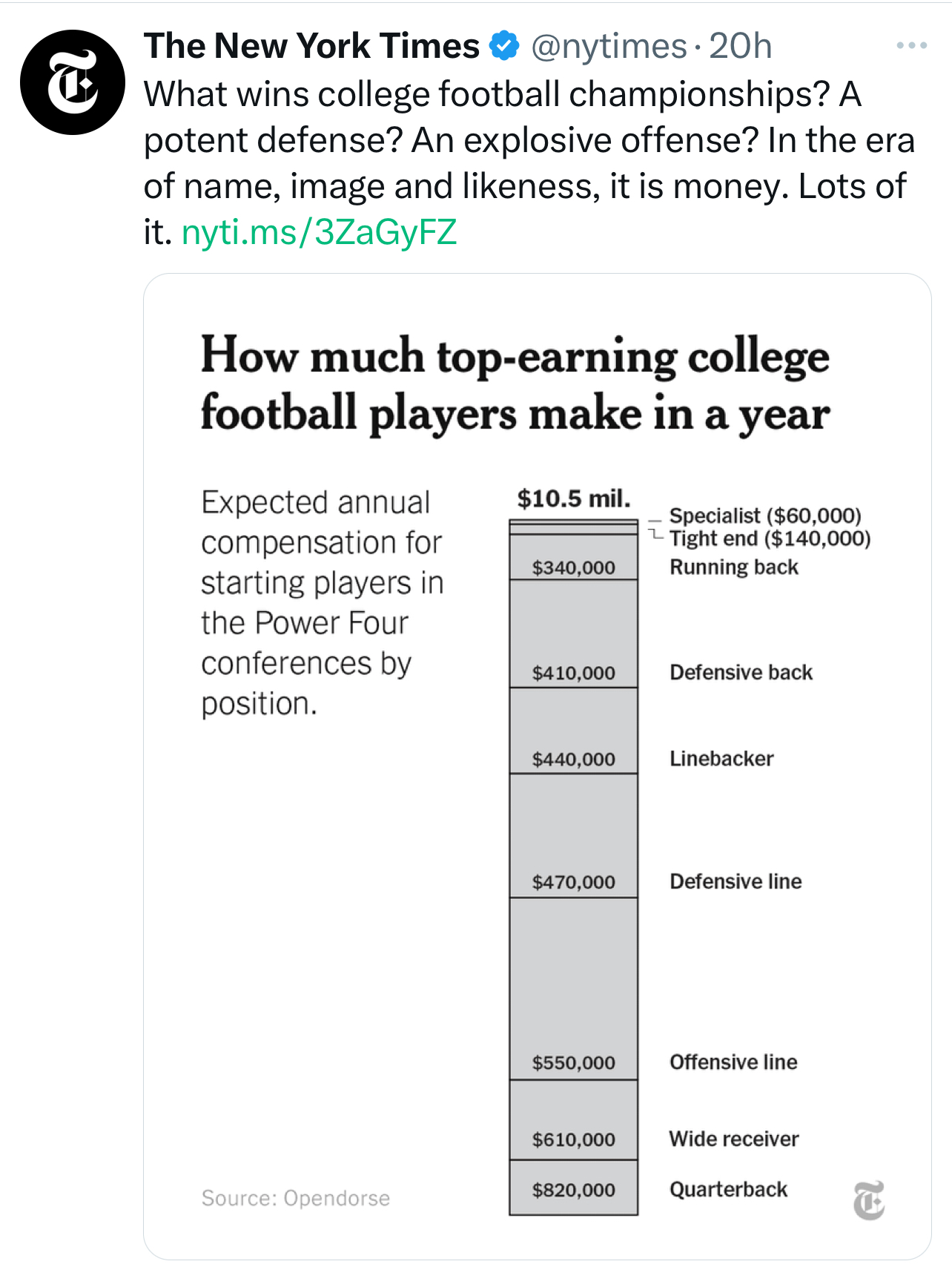
Task: Open the three-dot more options menu
Action: tap(911, 46)
